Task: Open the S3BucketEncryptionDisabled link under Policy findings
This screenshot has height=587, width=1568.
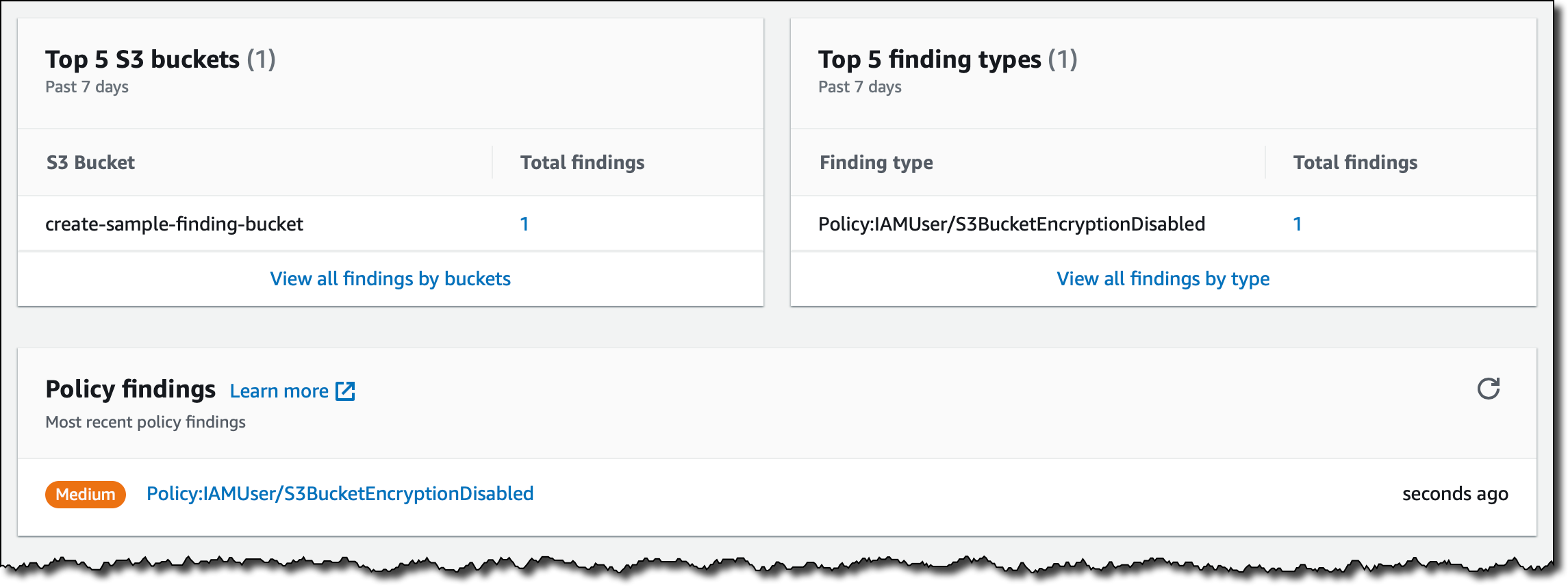Action: (x=340, y=494)
